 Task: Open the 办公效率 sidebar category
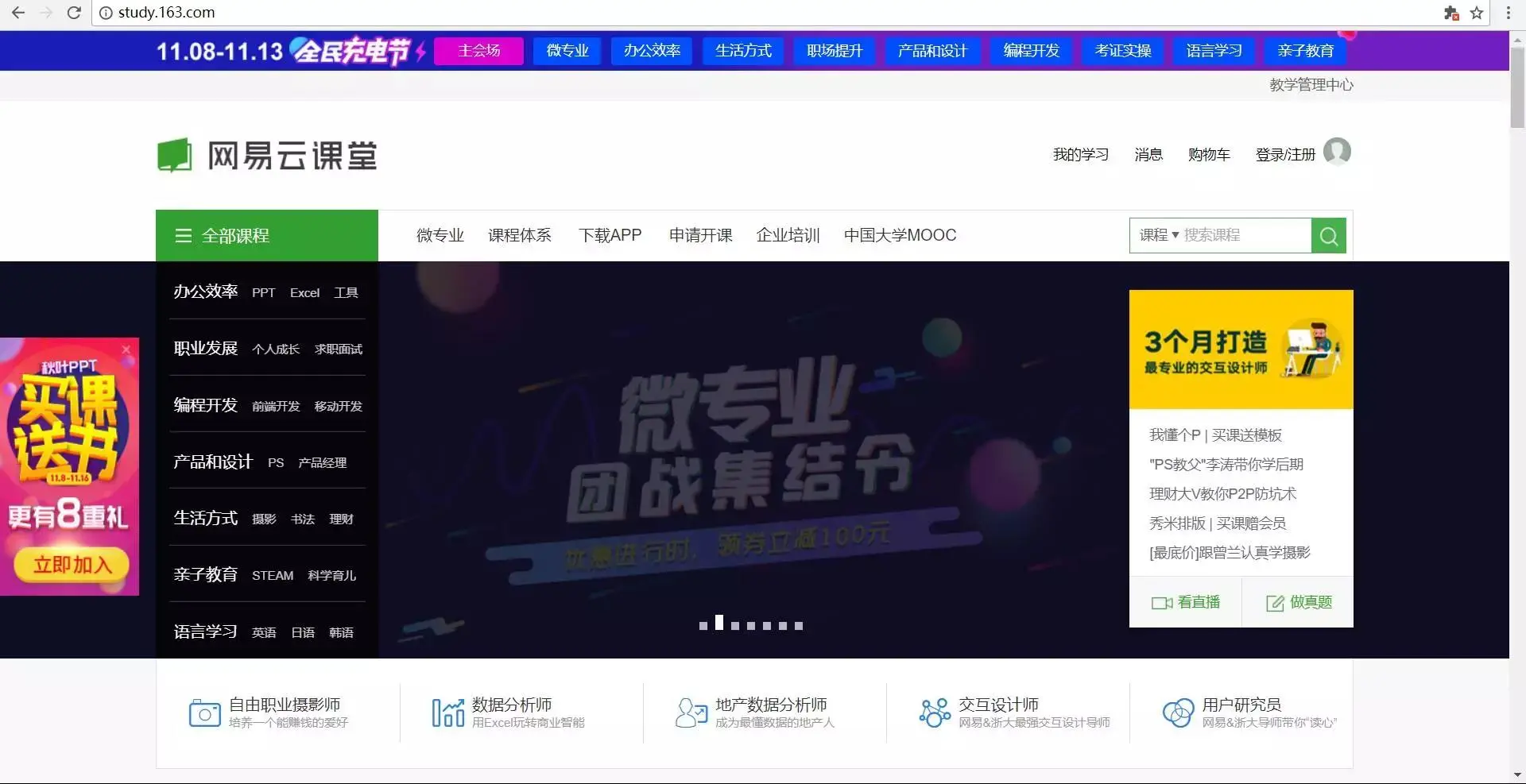[206, 292]
